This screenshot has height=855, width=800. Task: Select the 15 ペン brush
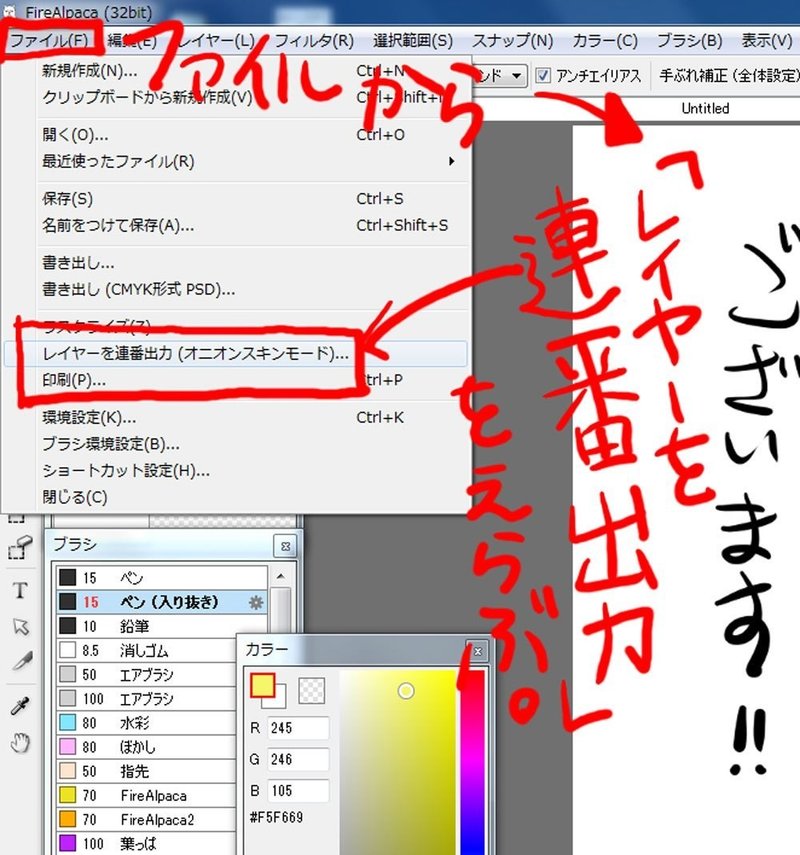pyautogui.click(x=162, y=578)
